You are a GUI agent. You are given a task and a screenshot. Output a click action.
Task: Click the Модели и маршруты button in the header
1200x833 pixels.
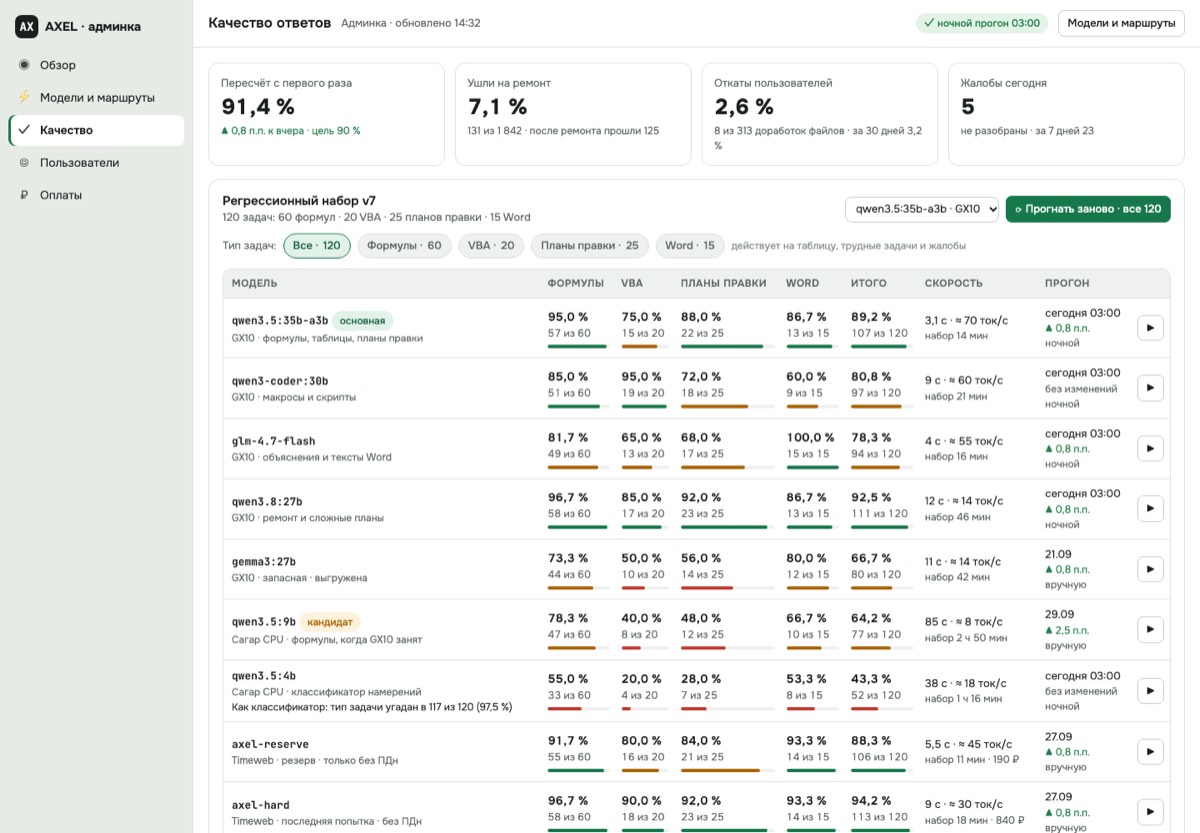point(1121,23)
